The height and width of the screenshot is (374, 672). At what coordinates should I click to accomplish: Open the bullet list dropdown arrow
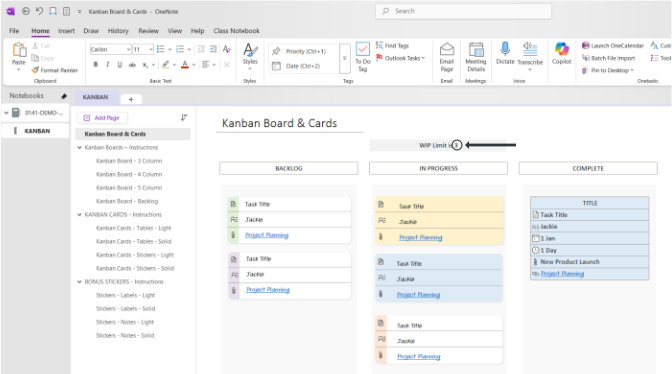pyautogui.click(x=170, y=50)
